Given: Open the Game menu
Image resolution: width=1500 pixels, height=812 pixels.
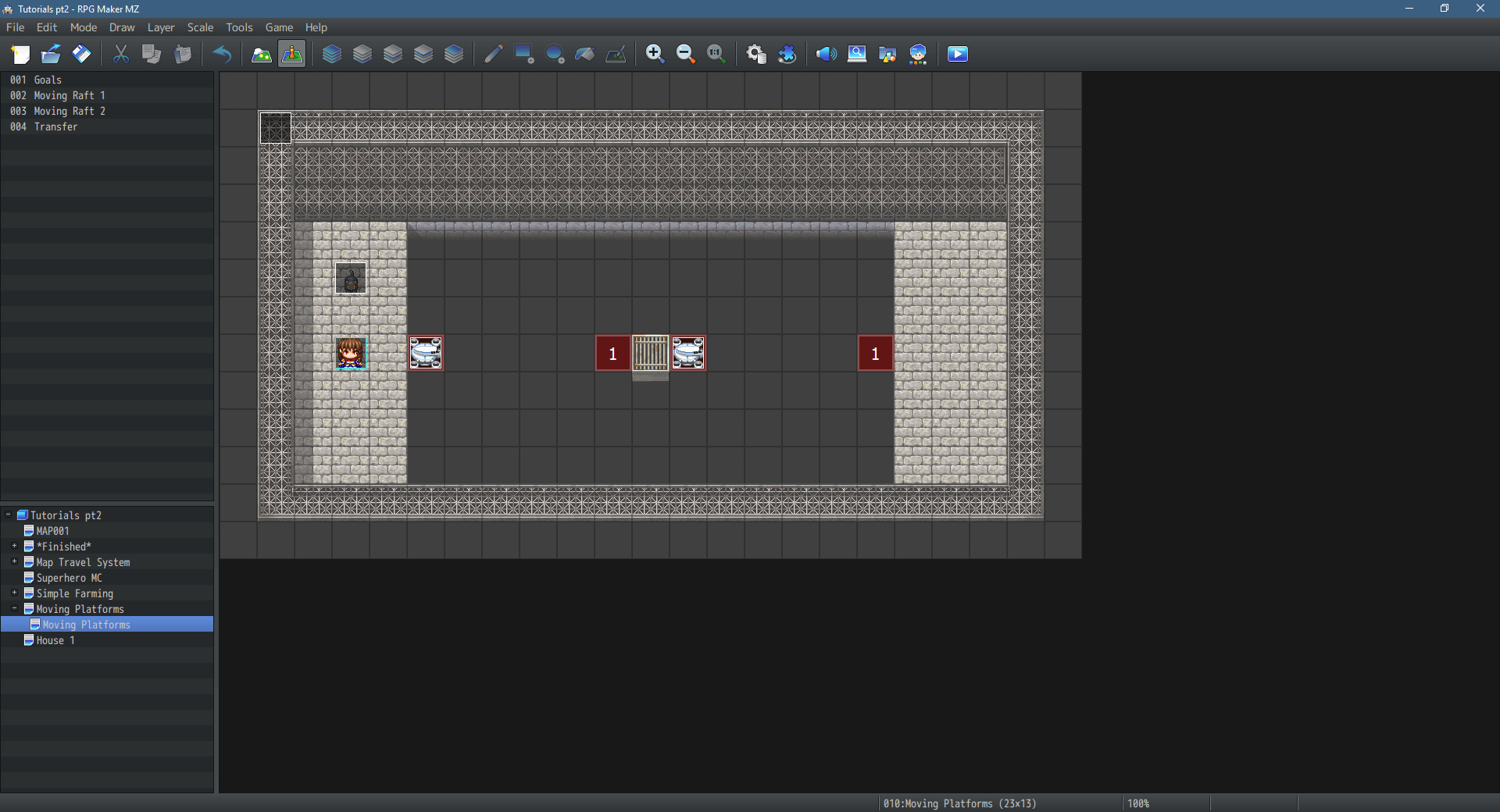Looking at the screenshot, I should click(x=279, y=27).
